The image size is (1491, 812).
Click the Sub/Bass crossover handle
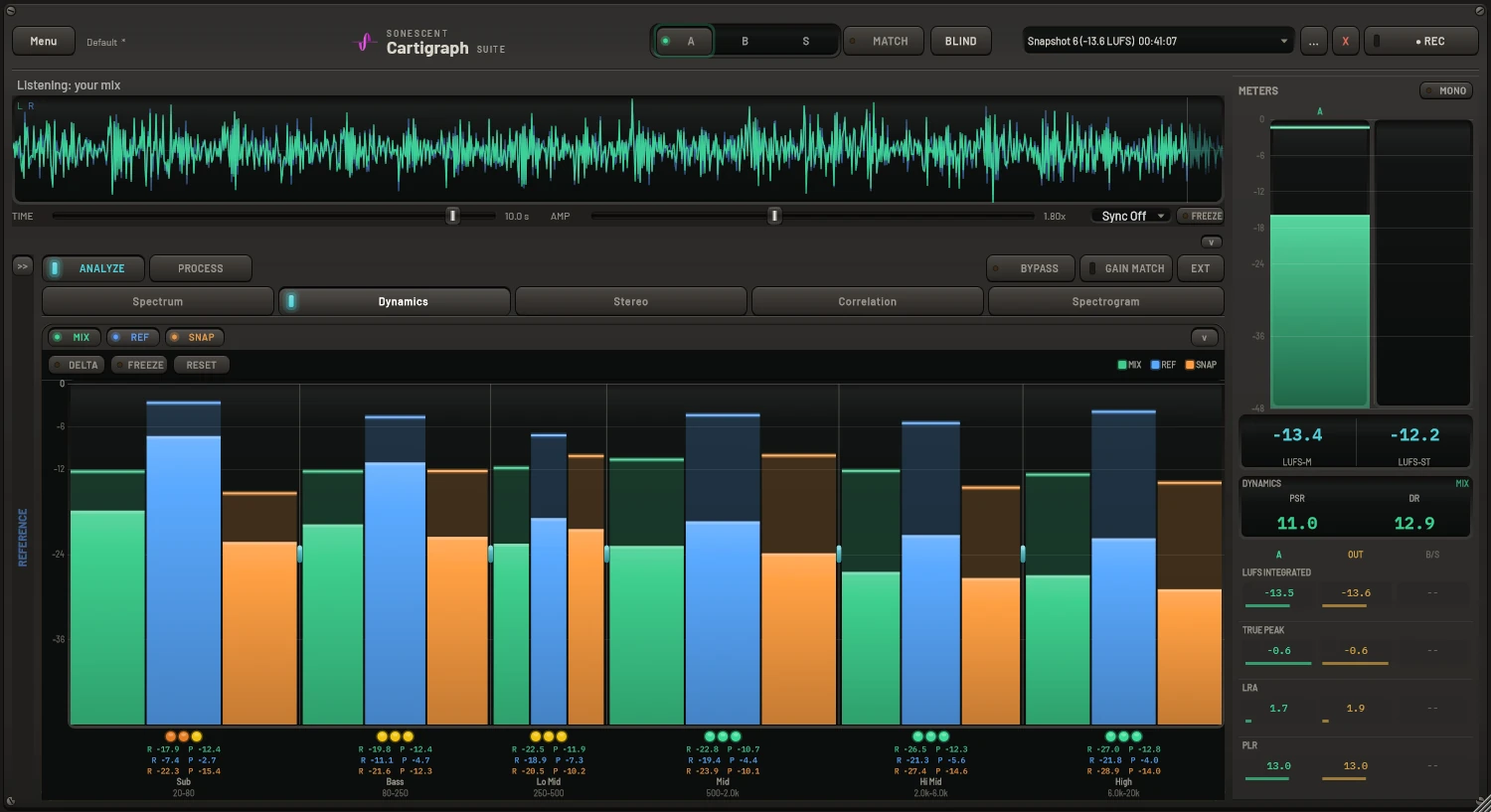(x=299, y=554)
